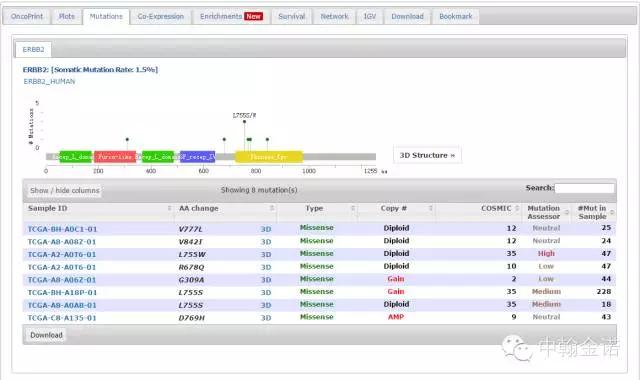Sort by Sample ID column arrows

pyautogui.click(x=169, y=208)
